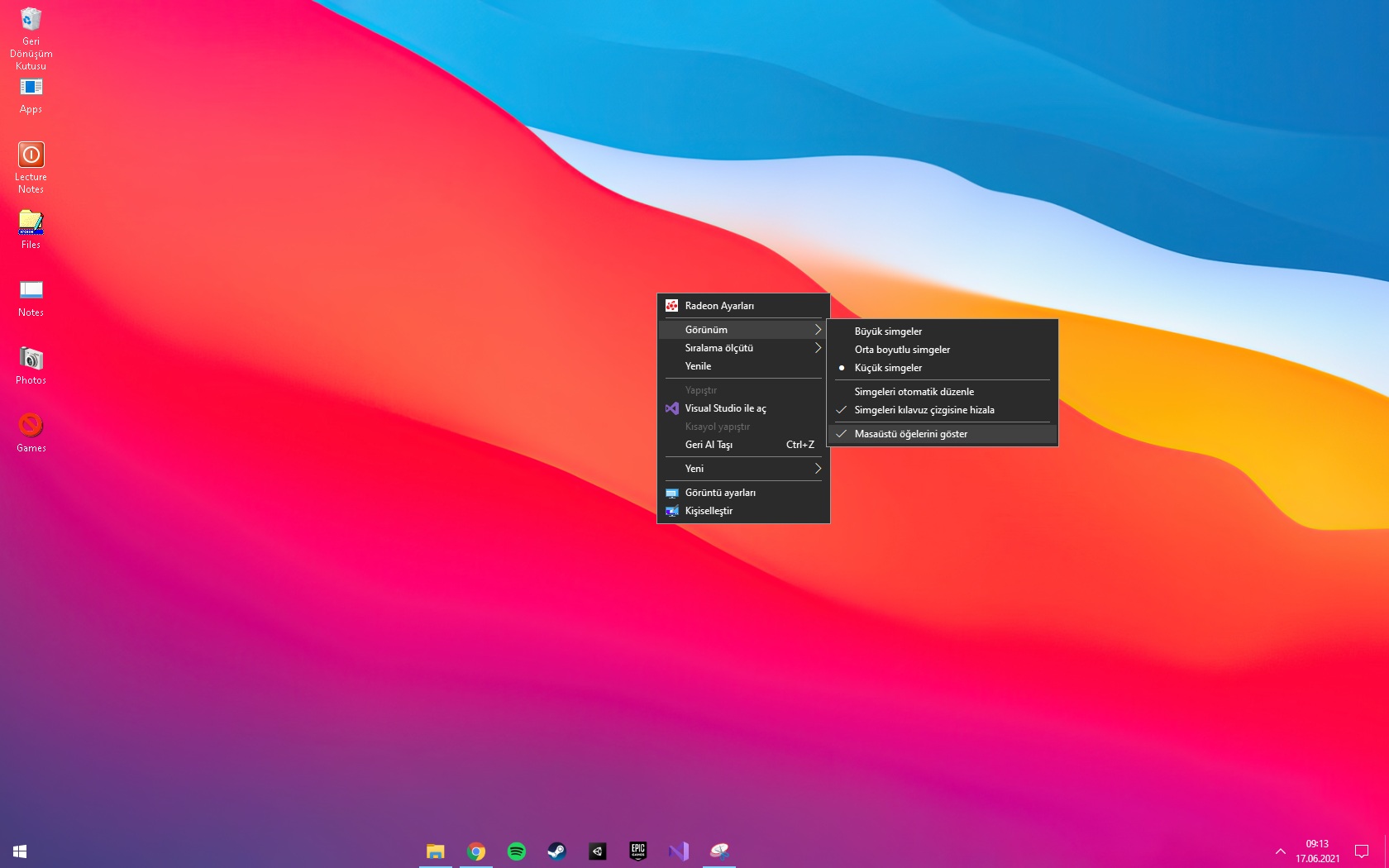Show hidden system tray icons
The image size is (1389, 868).
(x=1281, y=851)
